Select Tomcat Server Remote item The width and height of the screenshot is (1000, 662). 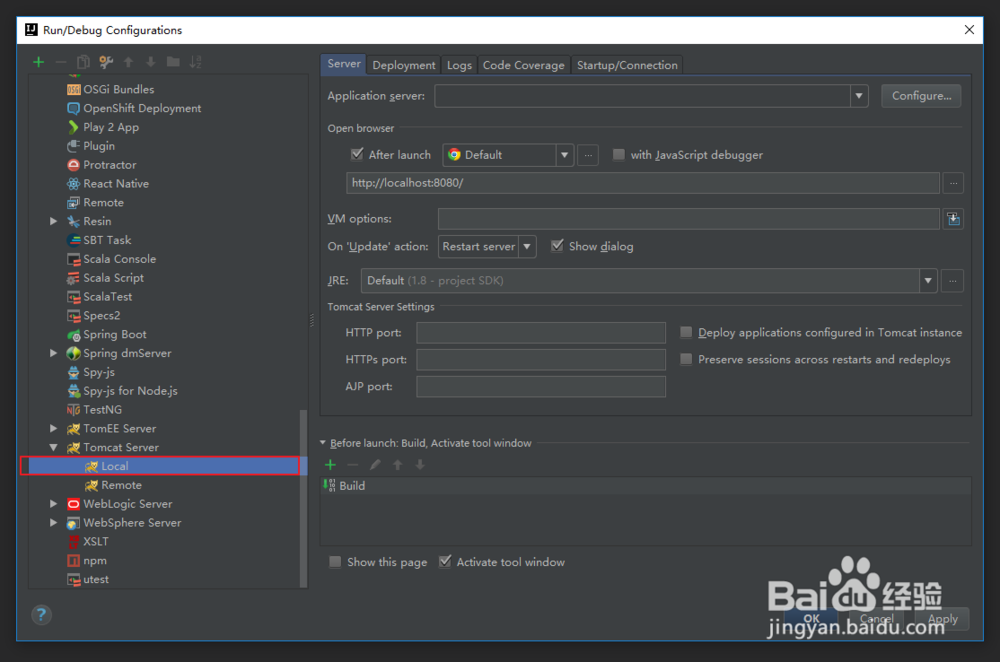(113, 485)
